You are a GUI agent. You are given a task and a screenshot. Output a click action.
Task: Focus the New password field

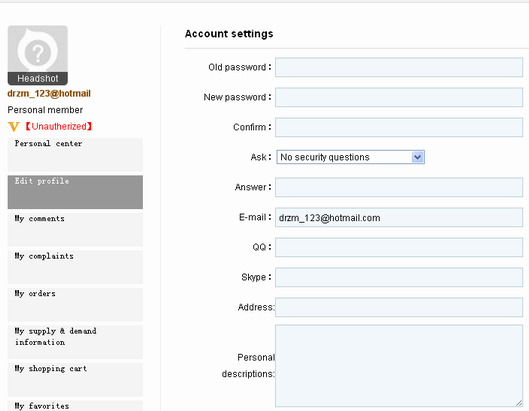399,97
